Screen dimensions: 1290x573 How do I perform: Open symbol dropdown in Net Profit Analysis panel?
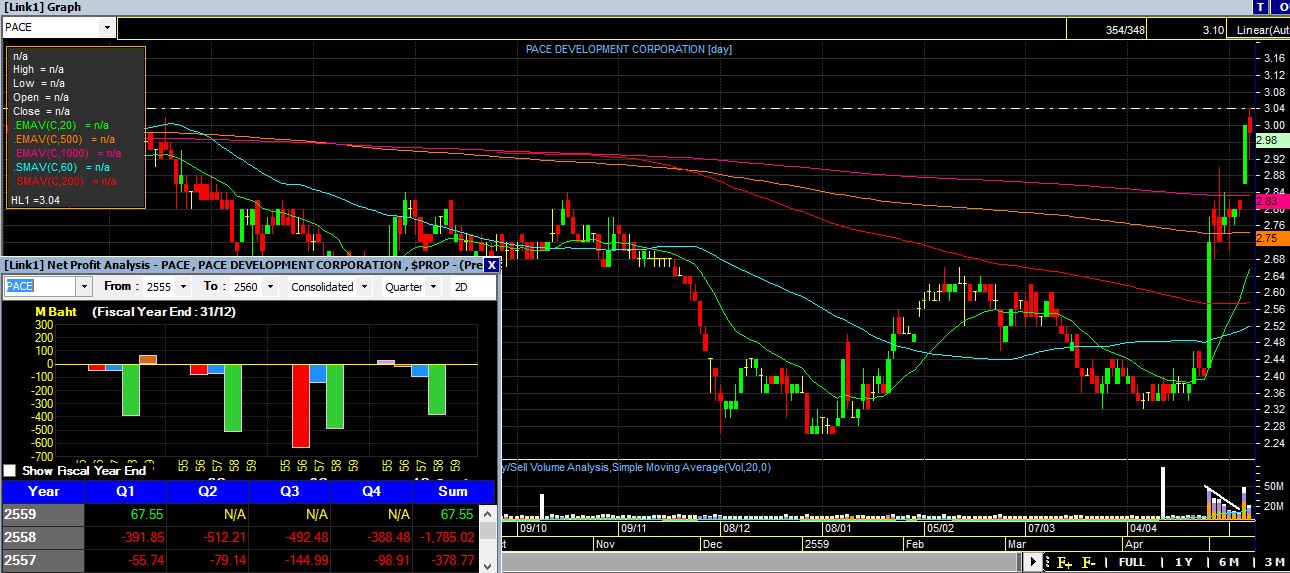coord(84,286)
